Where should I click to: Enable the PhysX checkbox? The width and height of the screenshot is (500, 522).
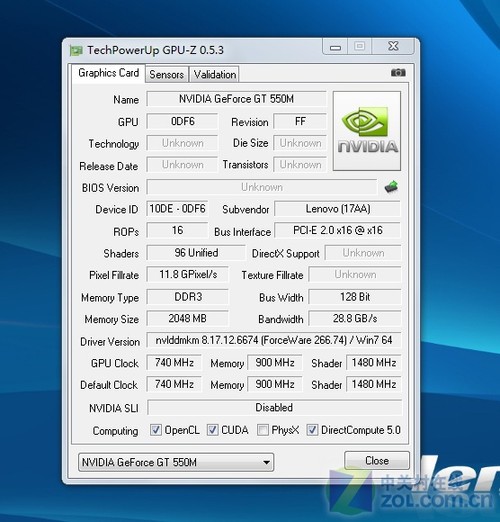(263, 430)
